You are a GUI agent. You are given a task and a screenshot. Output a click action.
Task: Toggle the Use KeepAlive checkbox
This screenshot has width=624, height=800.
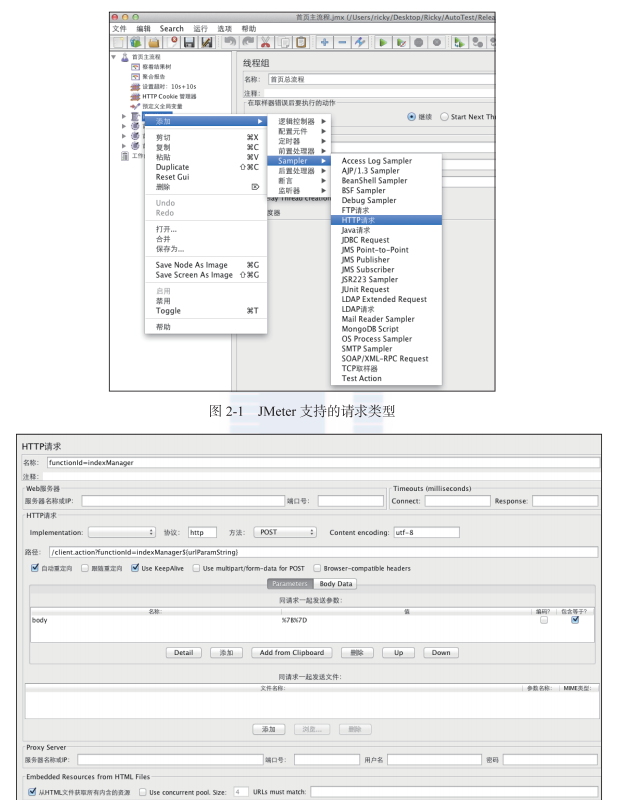pos(135,568)
